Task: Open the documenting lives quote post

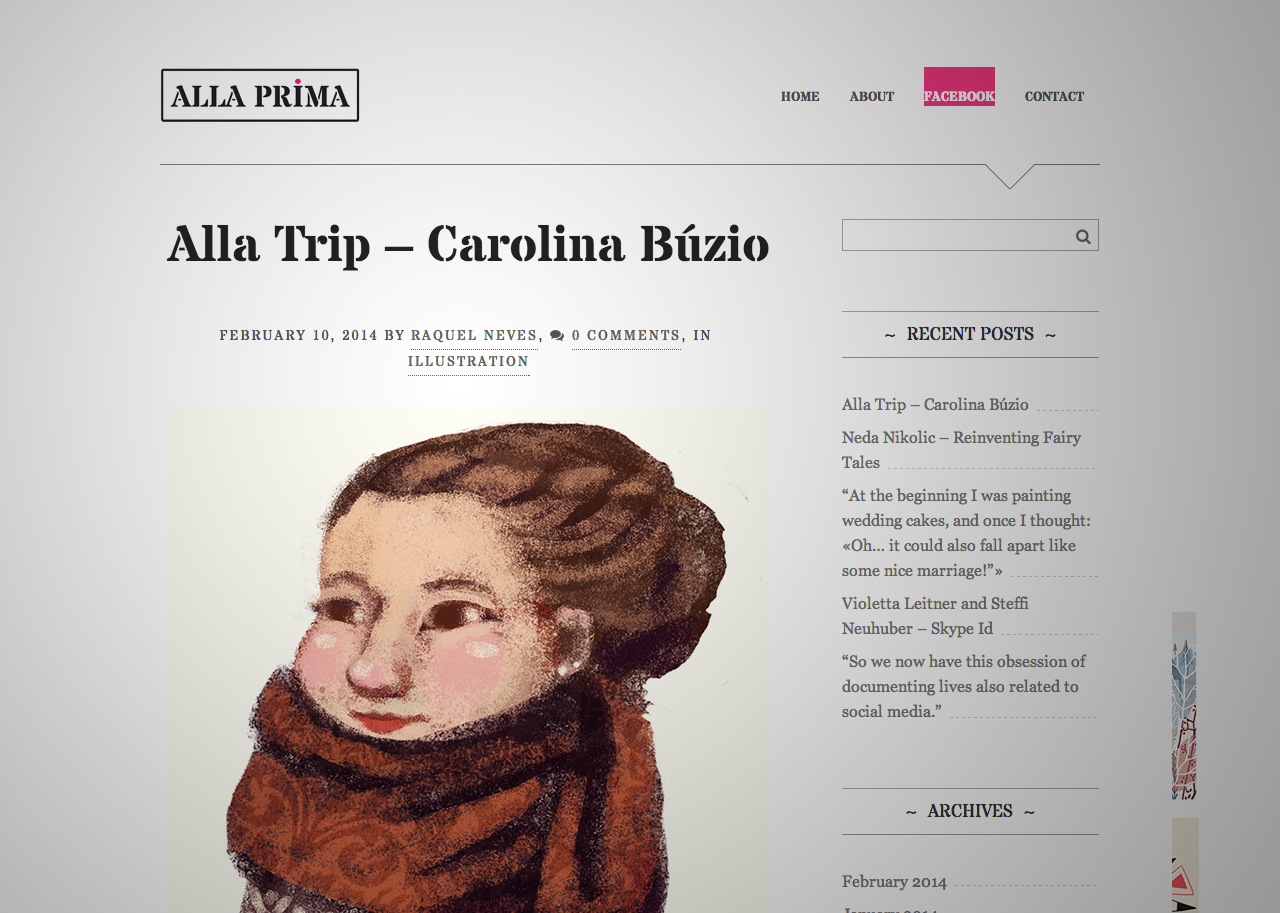Action: click(964, 686)
